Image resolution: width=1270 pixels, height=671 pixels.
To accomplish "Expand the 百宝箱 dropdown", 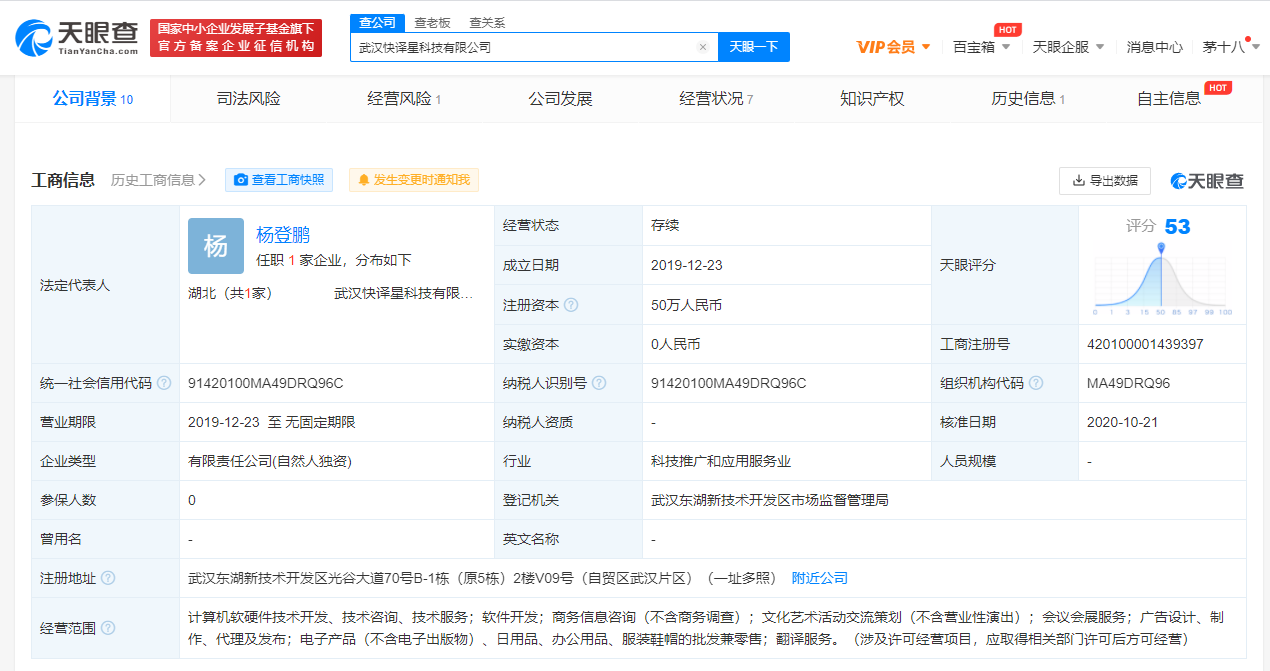I will (1006, 46).
